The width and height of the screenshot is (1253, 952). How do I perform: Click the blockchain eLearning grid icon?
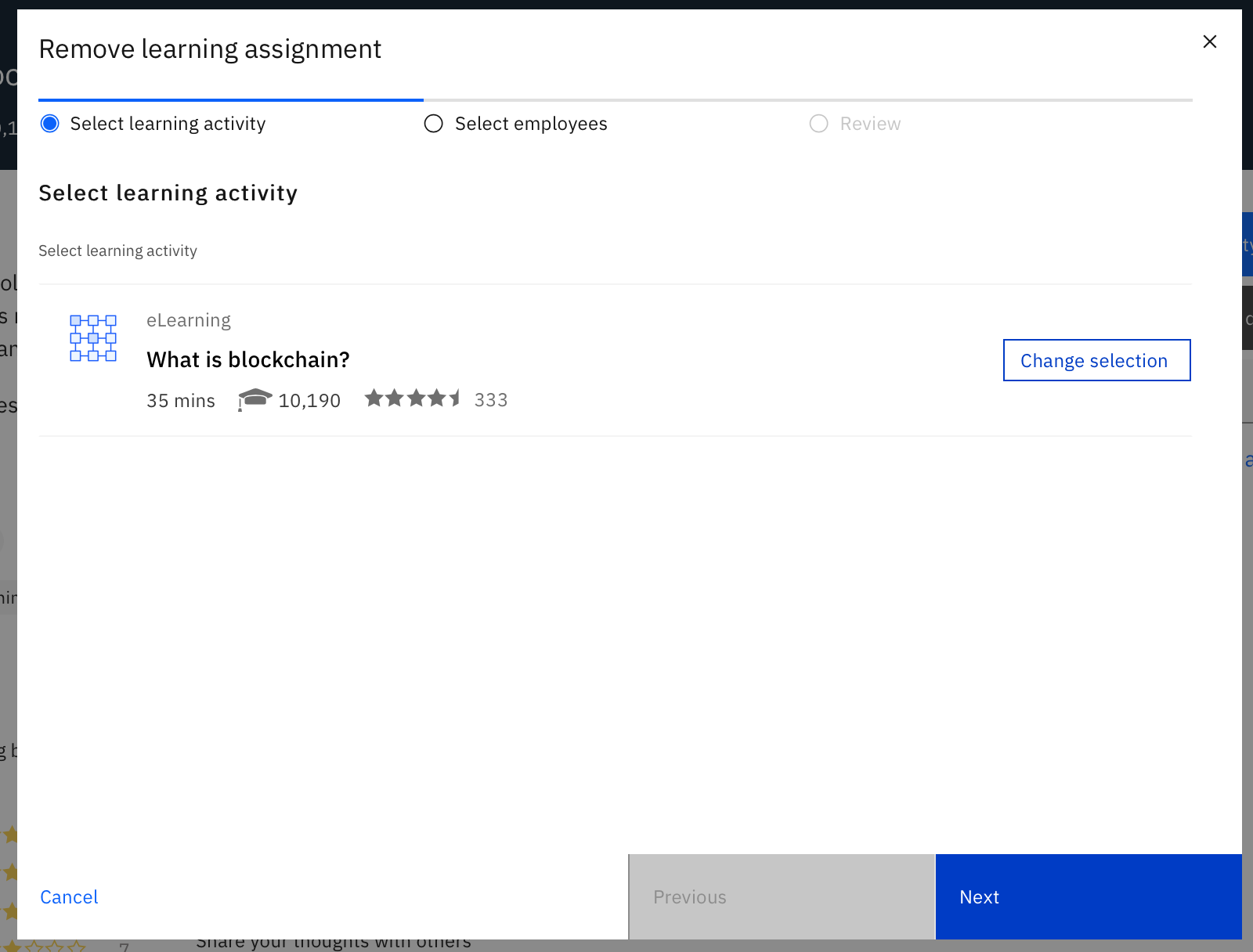point(93,338)
